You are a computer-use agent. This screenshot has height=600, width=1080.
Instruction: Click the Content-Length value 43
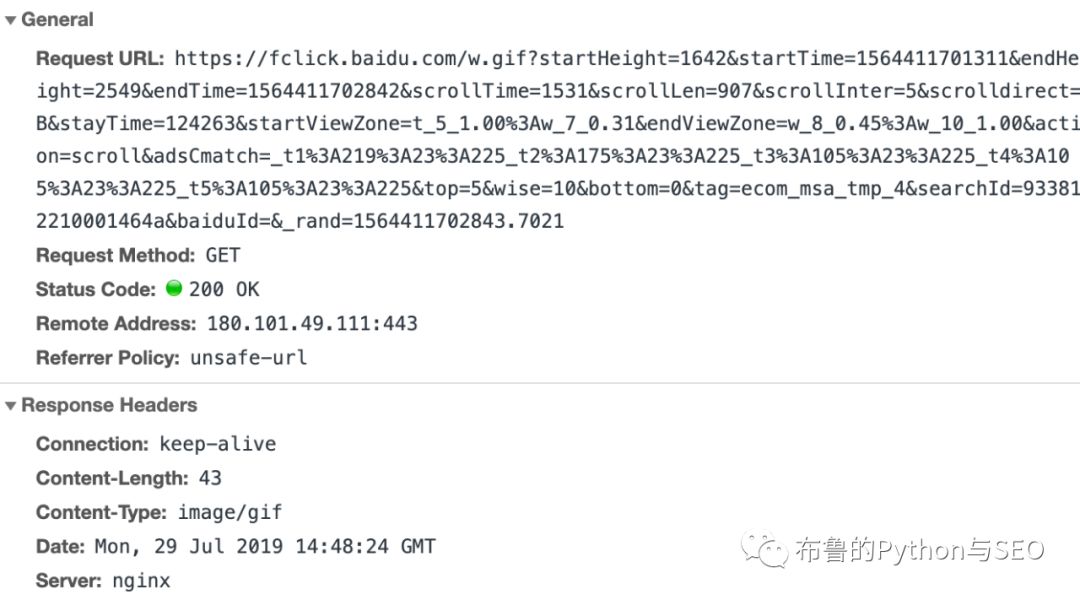pos(210,478)
